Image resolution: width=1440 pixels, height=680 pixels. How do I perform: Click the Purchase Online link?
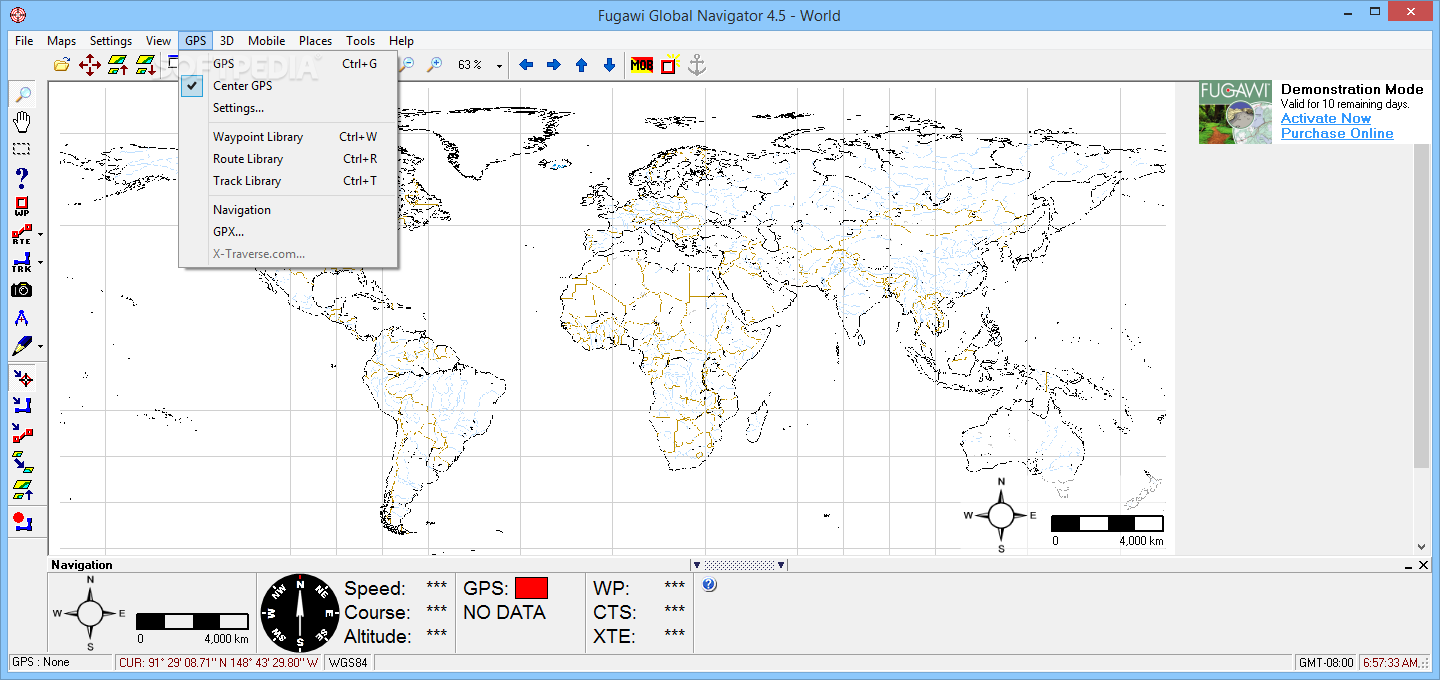click(x=1337, y=133)
